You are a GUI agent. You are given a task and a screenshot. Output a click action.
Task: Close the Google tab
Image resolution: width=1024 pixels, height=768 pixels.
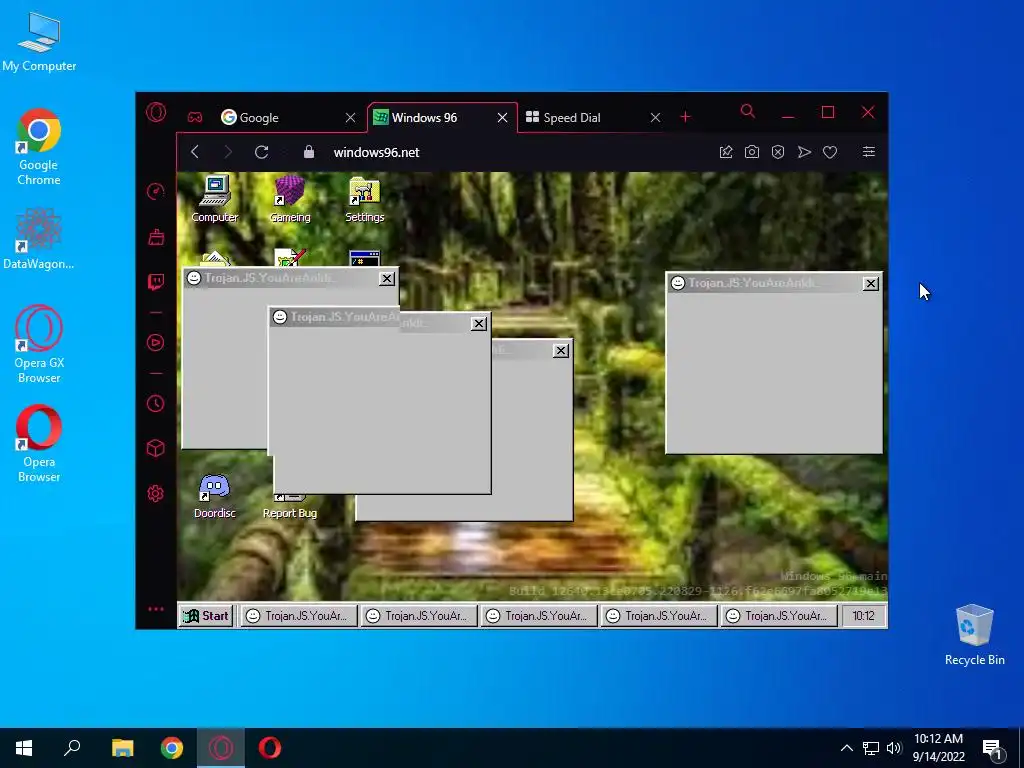tap(351, 118)
